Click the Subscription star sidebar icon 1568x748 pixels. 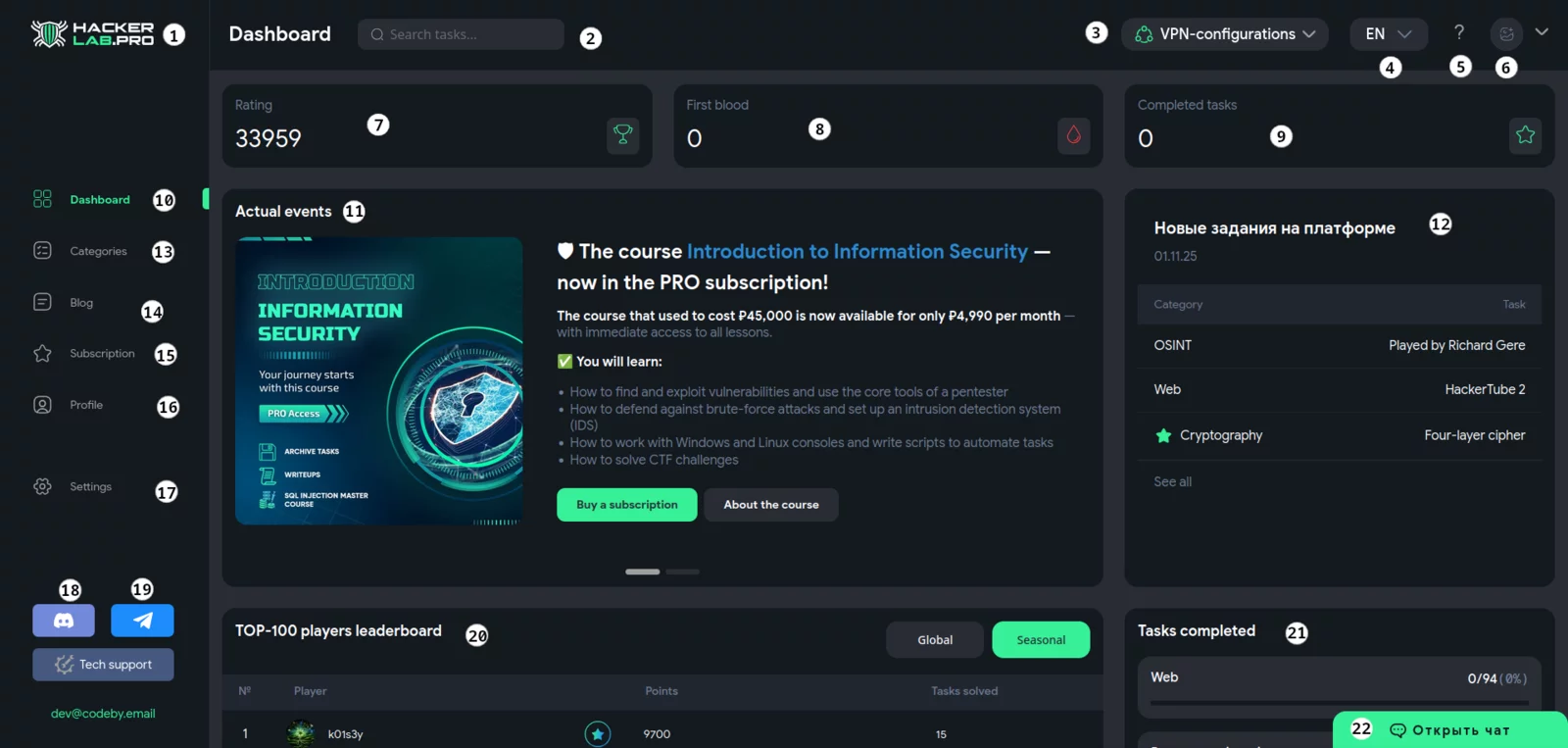42,353
